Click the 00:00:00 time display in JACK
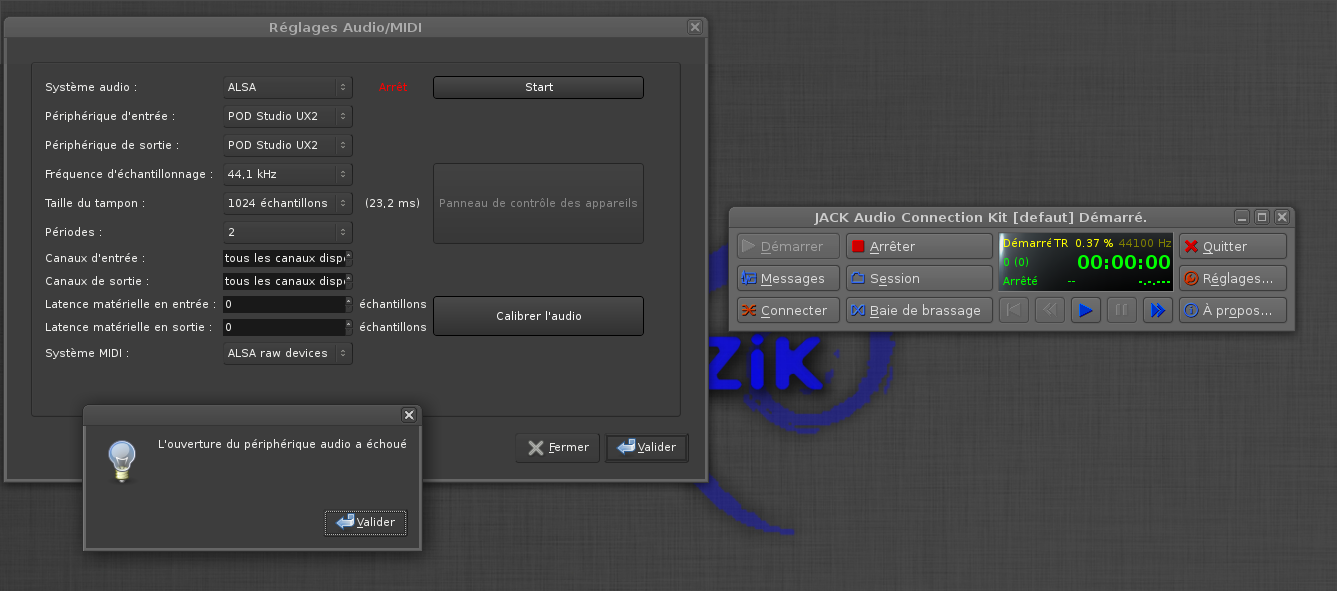Viewport: 1337px width, 591px height. (x=1123, y=263)
